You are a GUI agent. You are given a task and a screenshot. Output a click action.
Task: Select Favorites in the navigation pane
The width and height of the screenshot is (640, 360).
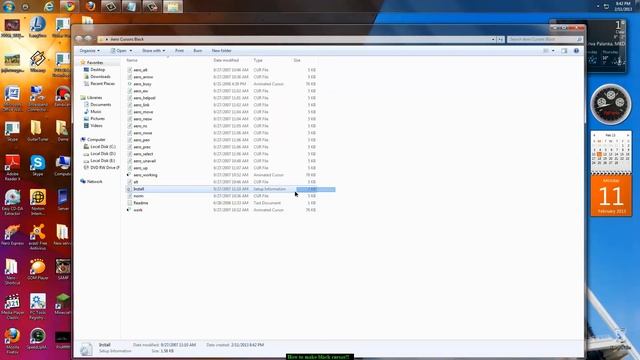point(95,62)
